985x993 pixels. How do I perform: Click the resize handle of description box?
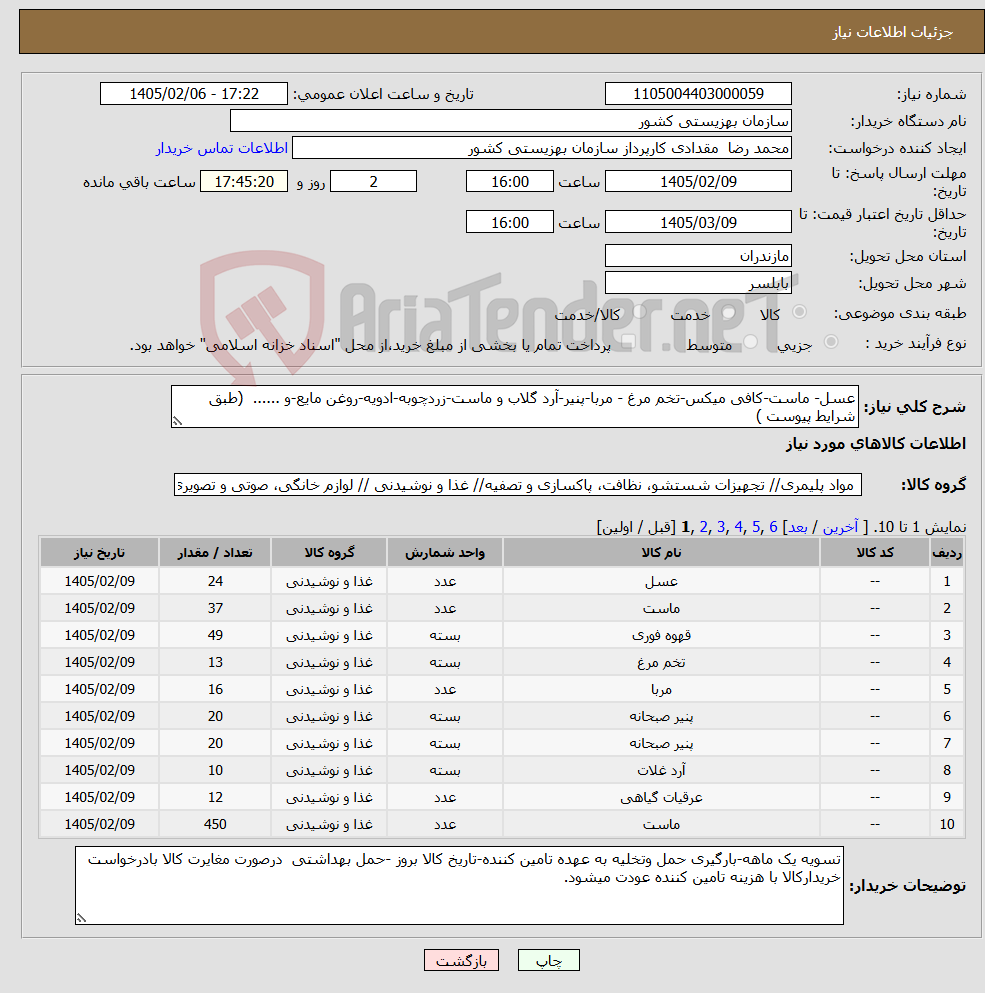tap(177, 421)
